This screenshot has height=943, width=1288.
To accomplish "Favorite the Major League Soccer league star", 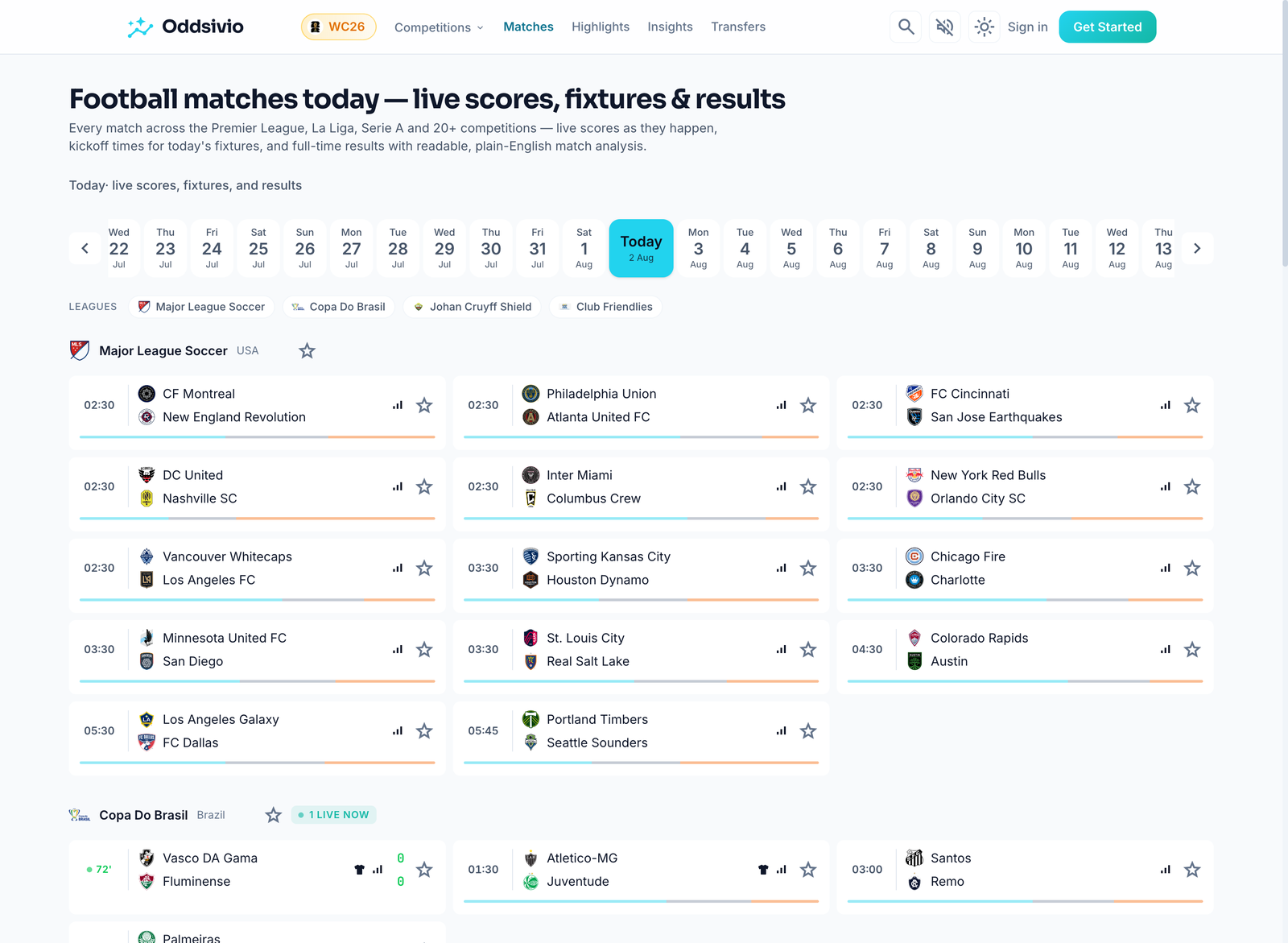I will [307, 351].
